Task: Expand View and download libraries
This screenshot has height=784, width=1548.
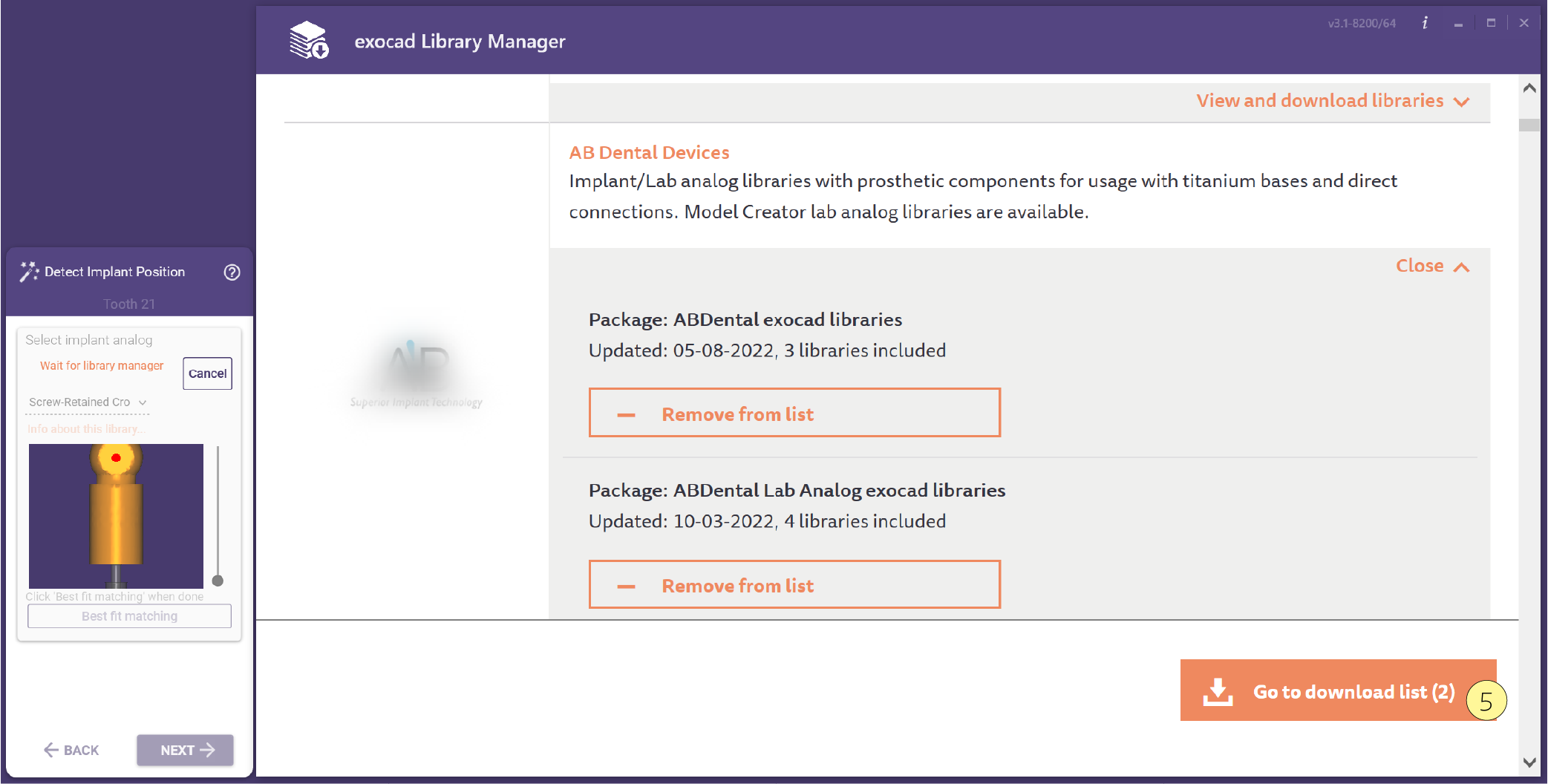Action: click(x=1333, y=101)
